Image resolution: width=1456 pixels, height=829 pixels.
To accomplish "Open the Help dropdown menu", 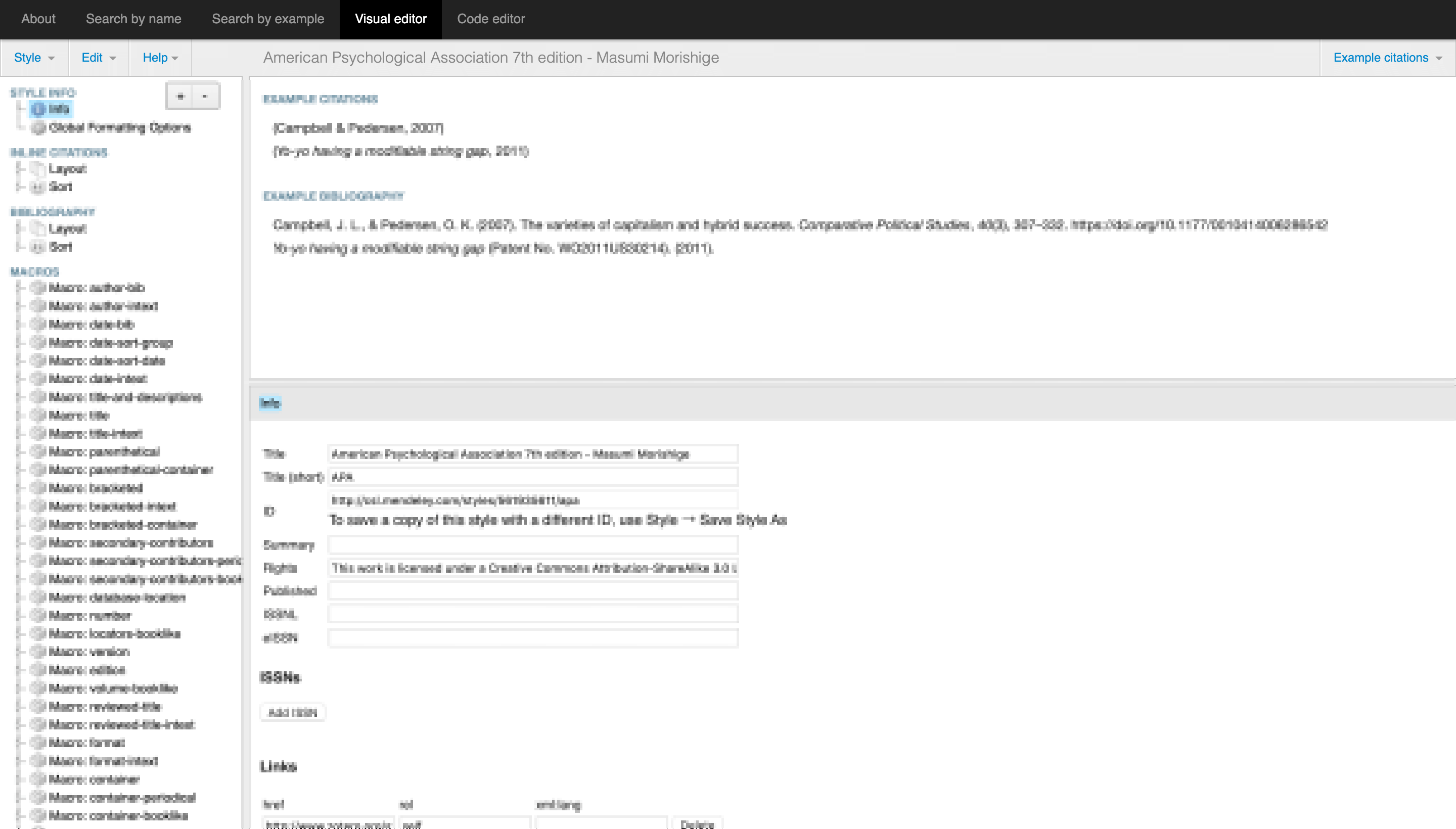I will (x=160, y=58).
